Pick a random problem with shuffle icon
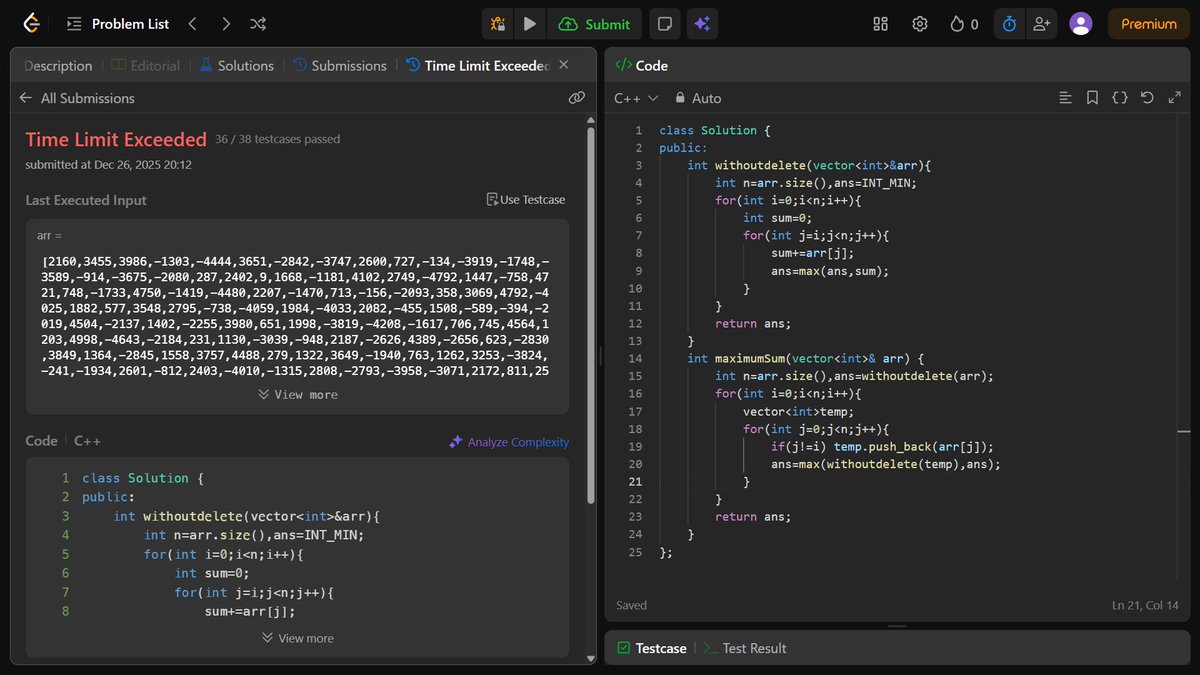Viewport: 1200px width, 675px height. [258, 24]
